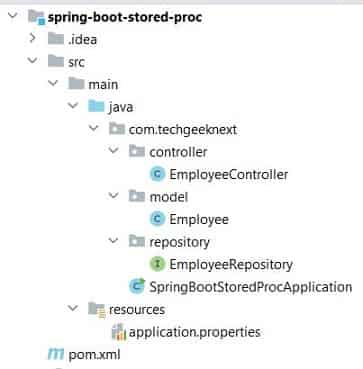
Task: Collapse the repository package chevron
Action: coord(114,240)
